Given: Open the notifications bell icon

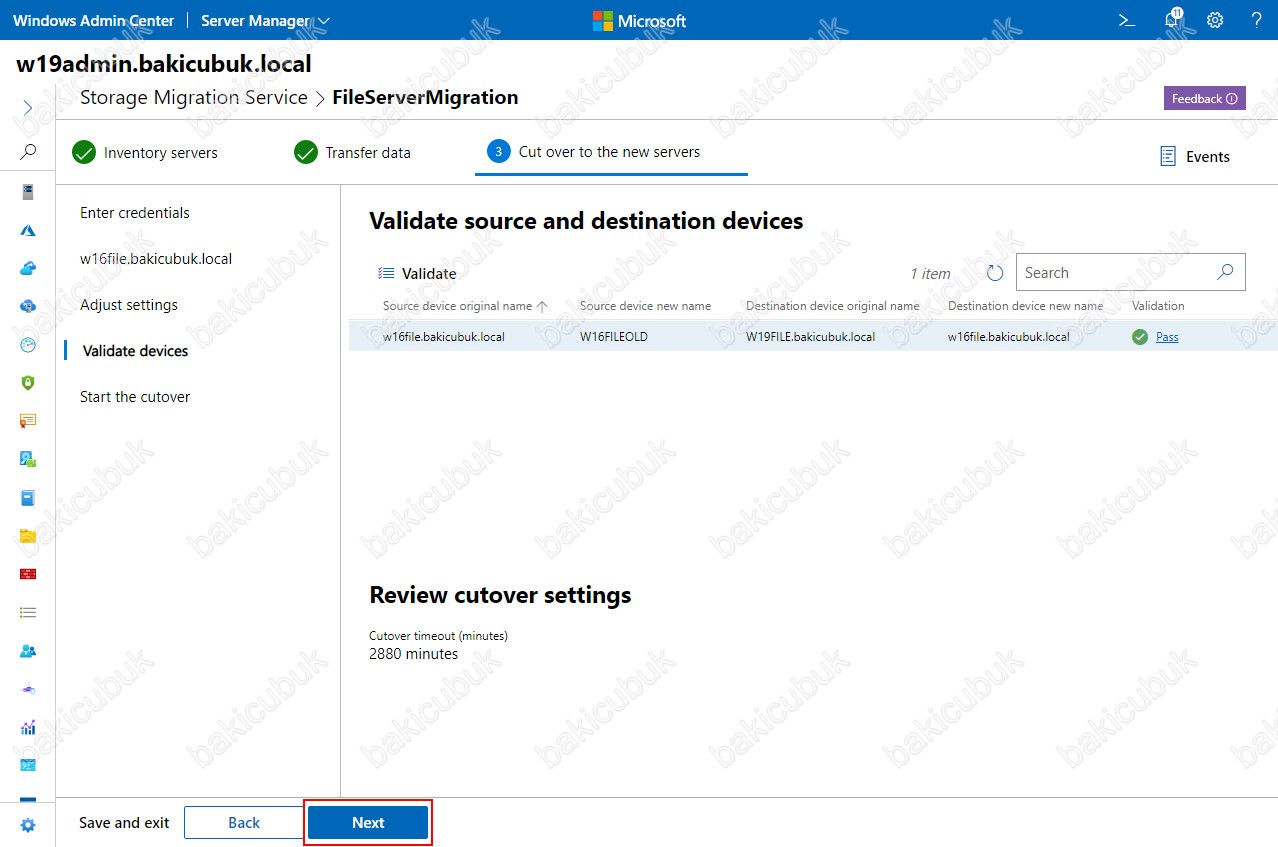Looking at the screenshot, I should pos(1173,20).
